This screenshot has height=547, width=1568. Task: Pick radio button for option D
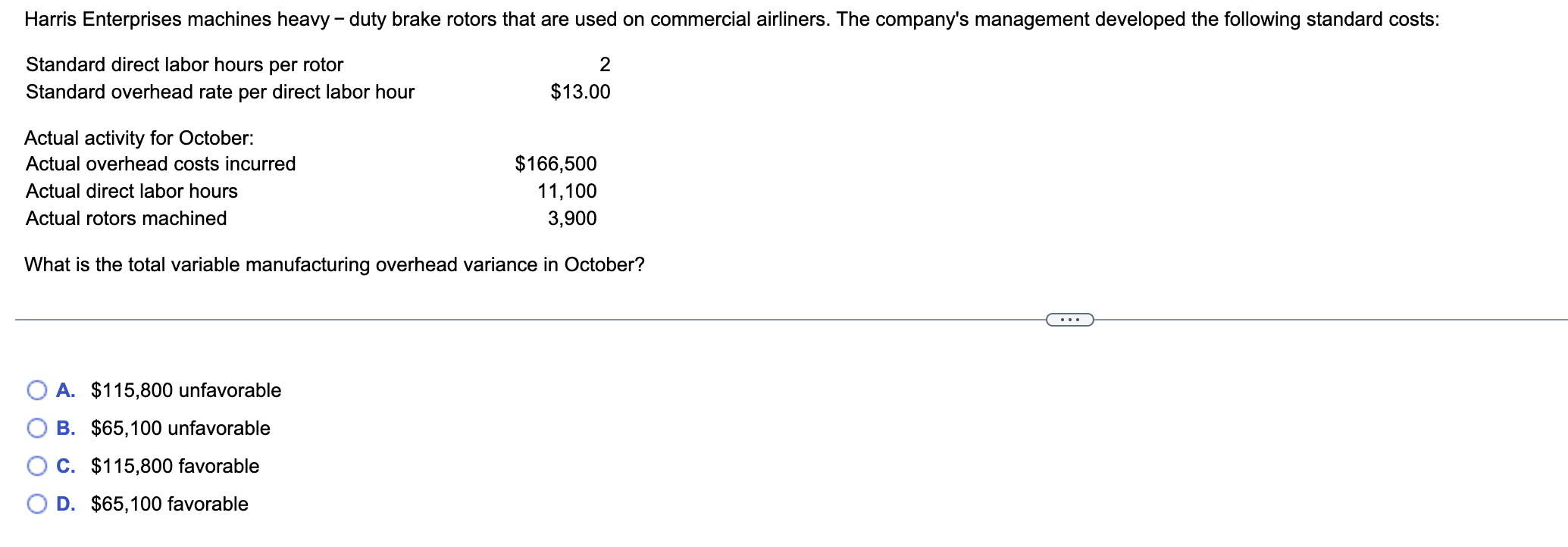(x=37, y=505)
